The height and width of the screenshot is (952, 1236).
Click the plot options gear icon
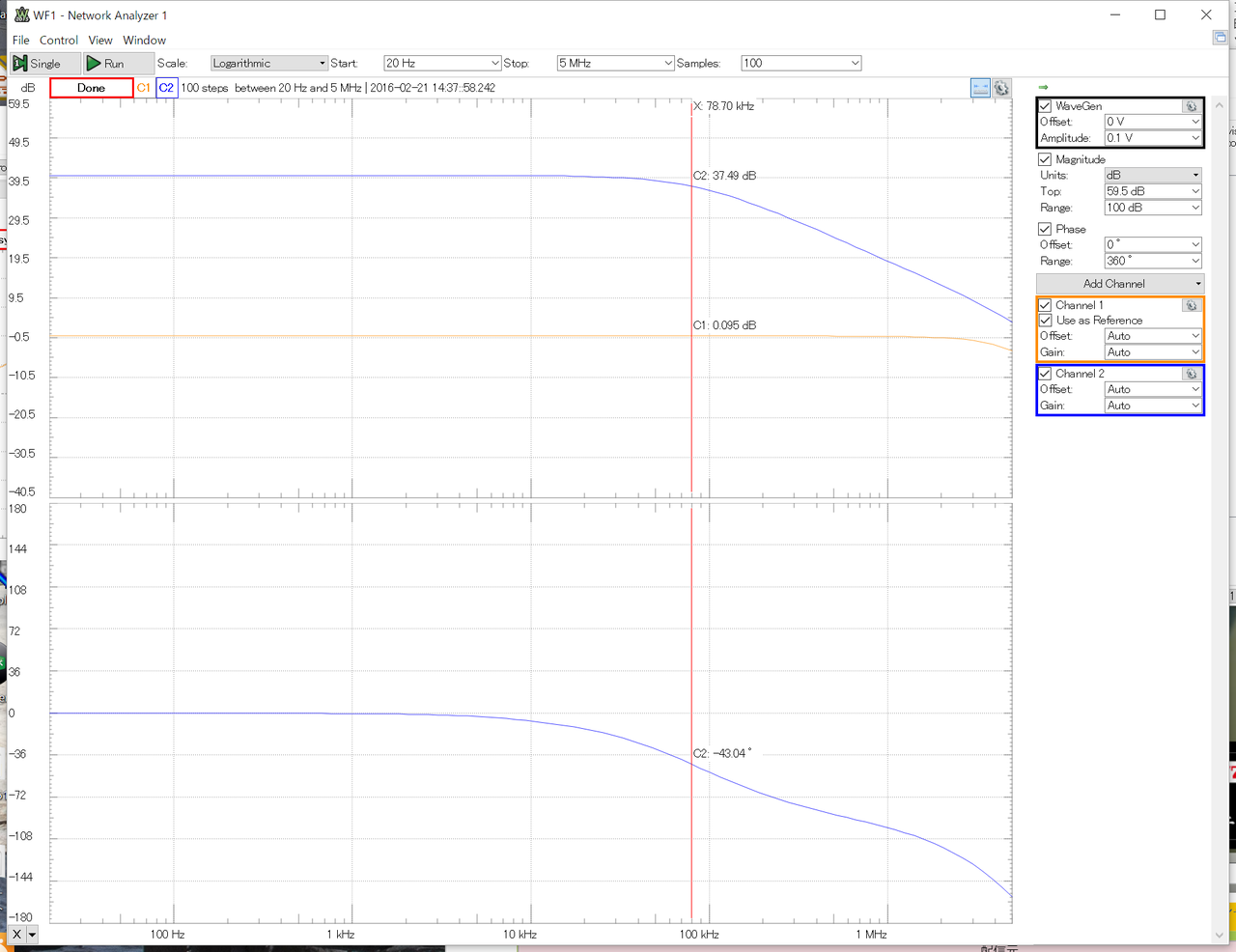coord(1001,88)
